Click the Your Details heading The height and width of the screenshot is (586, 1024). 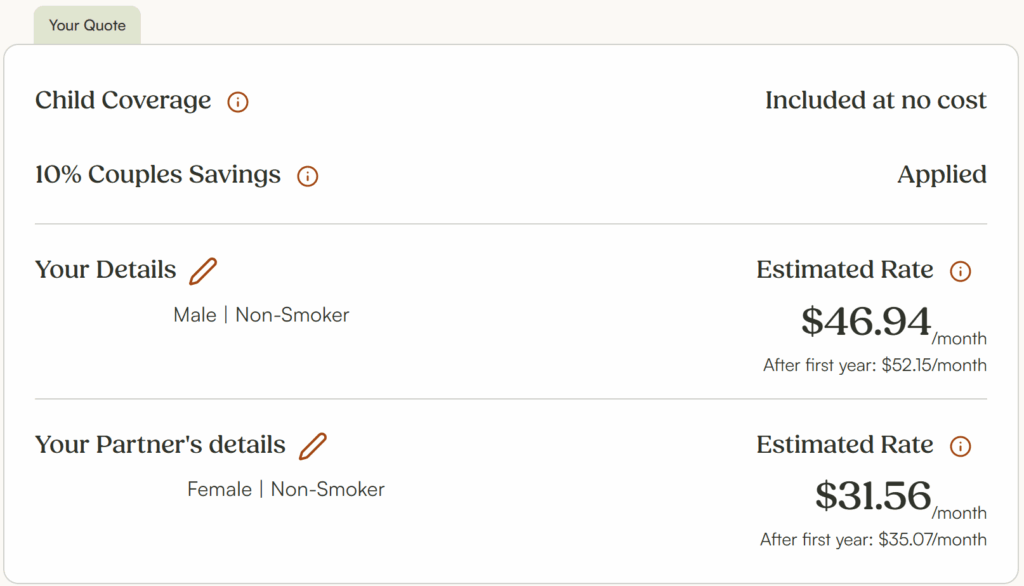(x=105, y=270)
